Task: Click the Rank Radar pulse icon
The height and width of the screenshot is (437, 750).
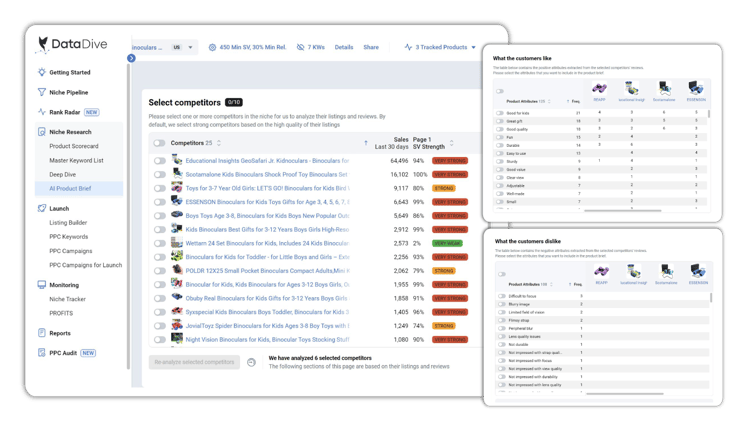Action: click(42, 112)
